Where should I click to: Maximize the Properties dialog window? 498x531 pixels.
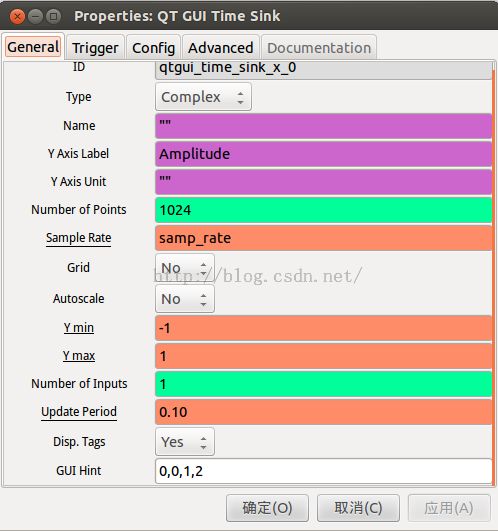(x=53, y=16)
